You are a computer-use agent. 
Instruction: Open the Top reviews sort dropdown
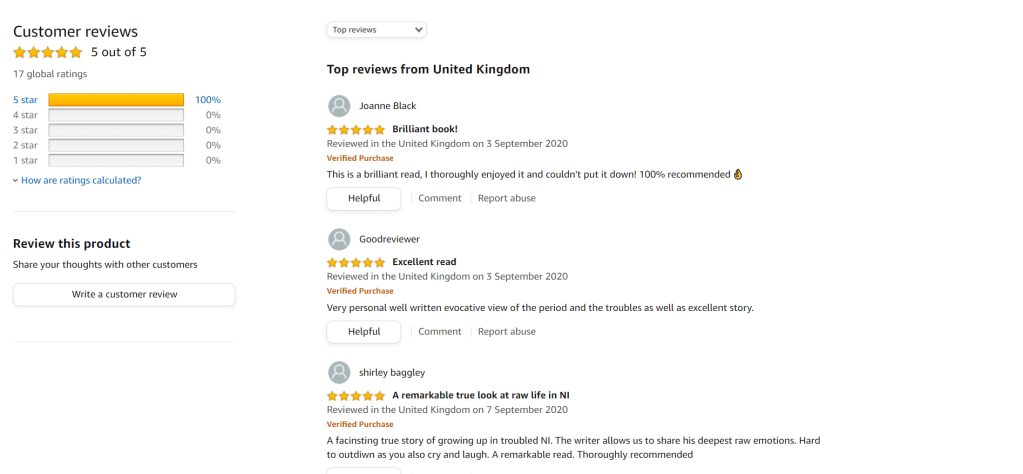[x=376, y=30]
